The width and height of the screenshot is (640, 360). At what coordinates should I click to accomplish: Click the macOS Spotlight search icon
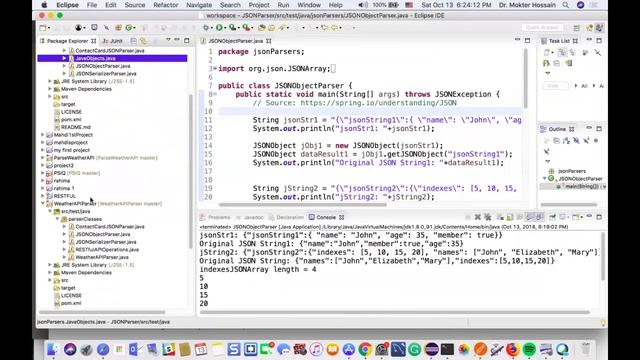click(565, 5)
